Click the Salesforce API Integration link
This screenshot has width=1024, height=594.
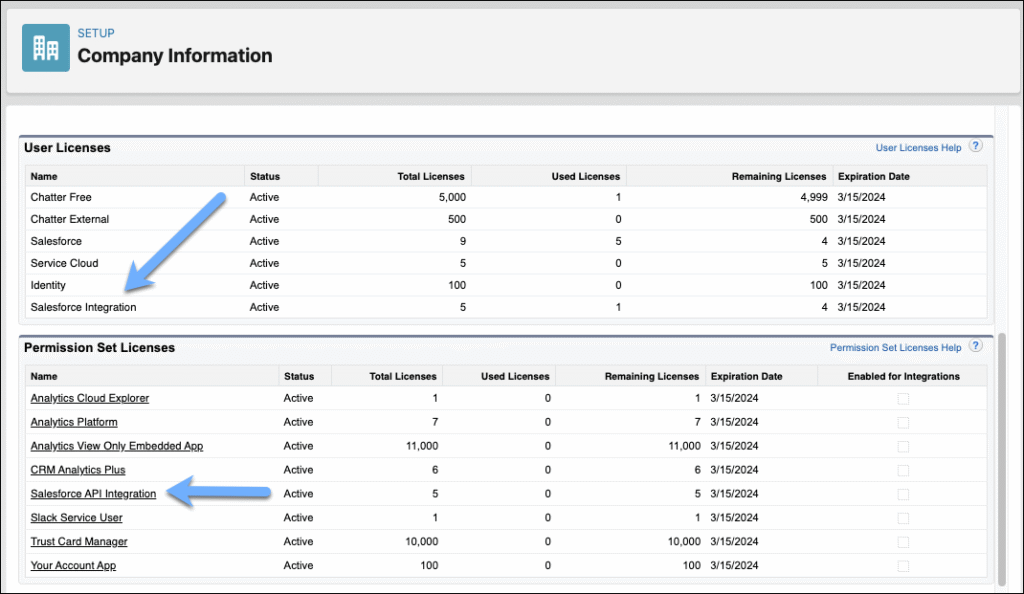click(x=93, y=494)
